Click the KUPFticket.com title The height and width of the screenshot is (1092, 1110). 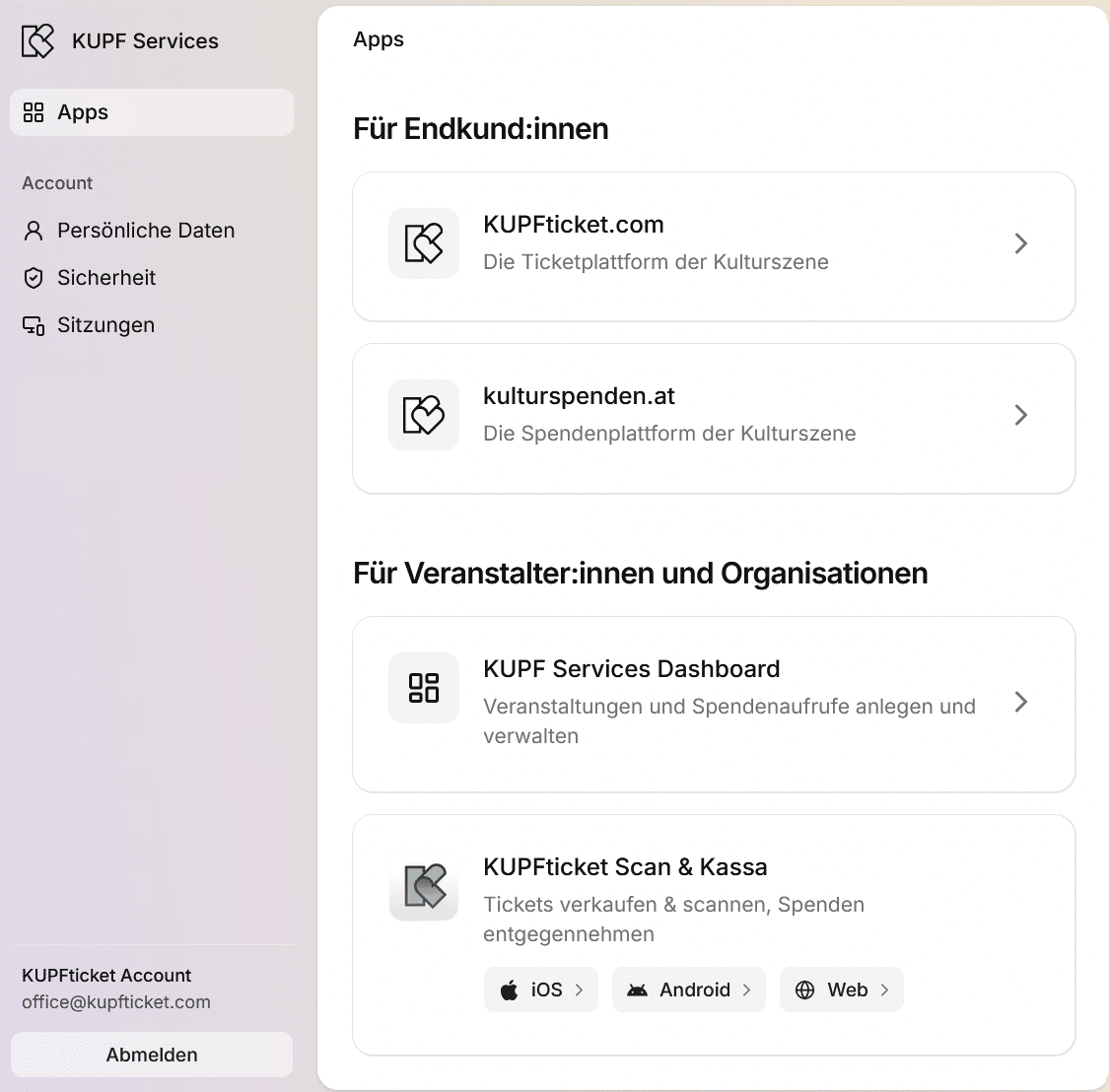(x=574, y=225)
